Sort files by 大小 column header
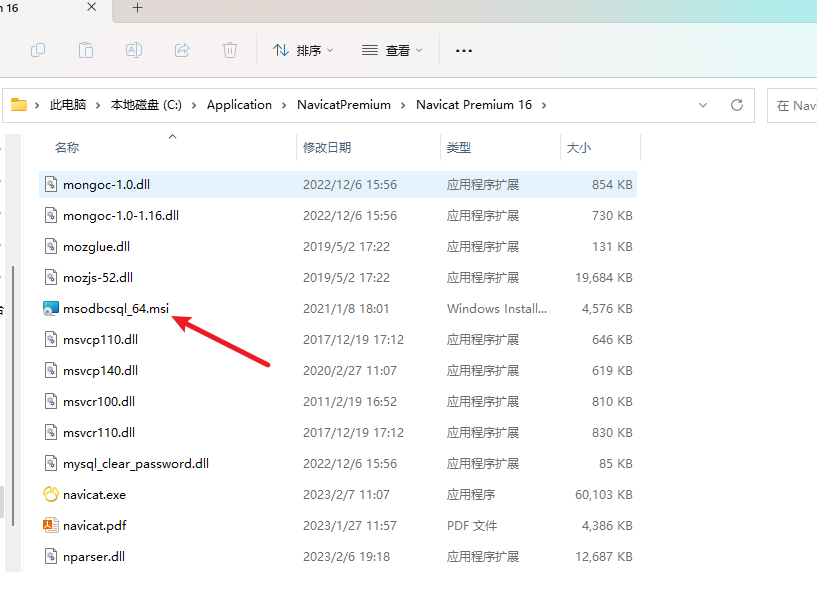This screenshot has width=817, height=593. click(x=579, y=147)
